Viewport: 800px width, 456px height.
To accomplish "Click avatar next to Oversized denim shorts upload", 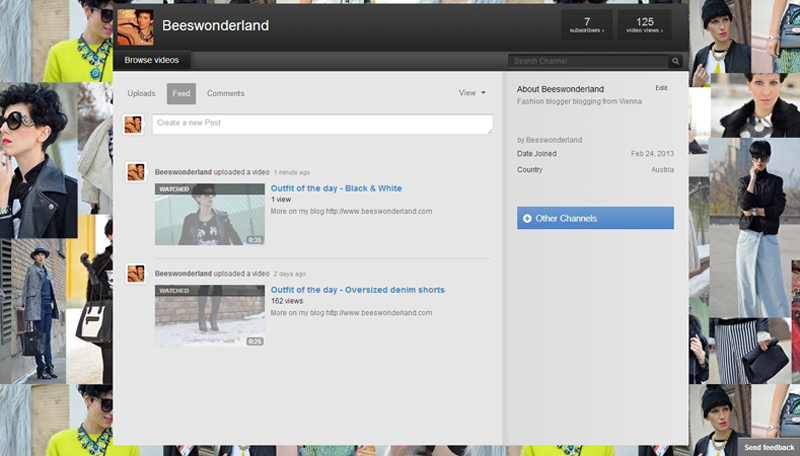I will coord(136,273).
